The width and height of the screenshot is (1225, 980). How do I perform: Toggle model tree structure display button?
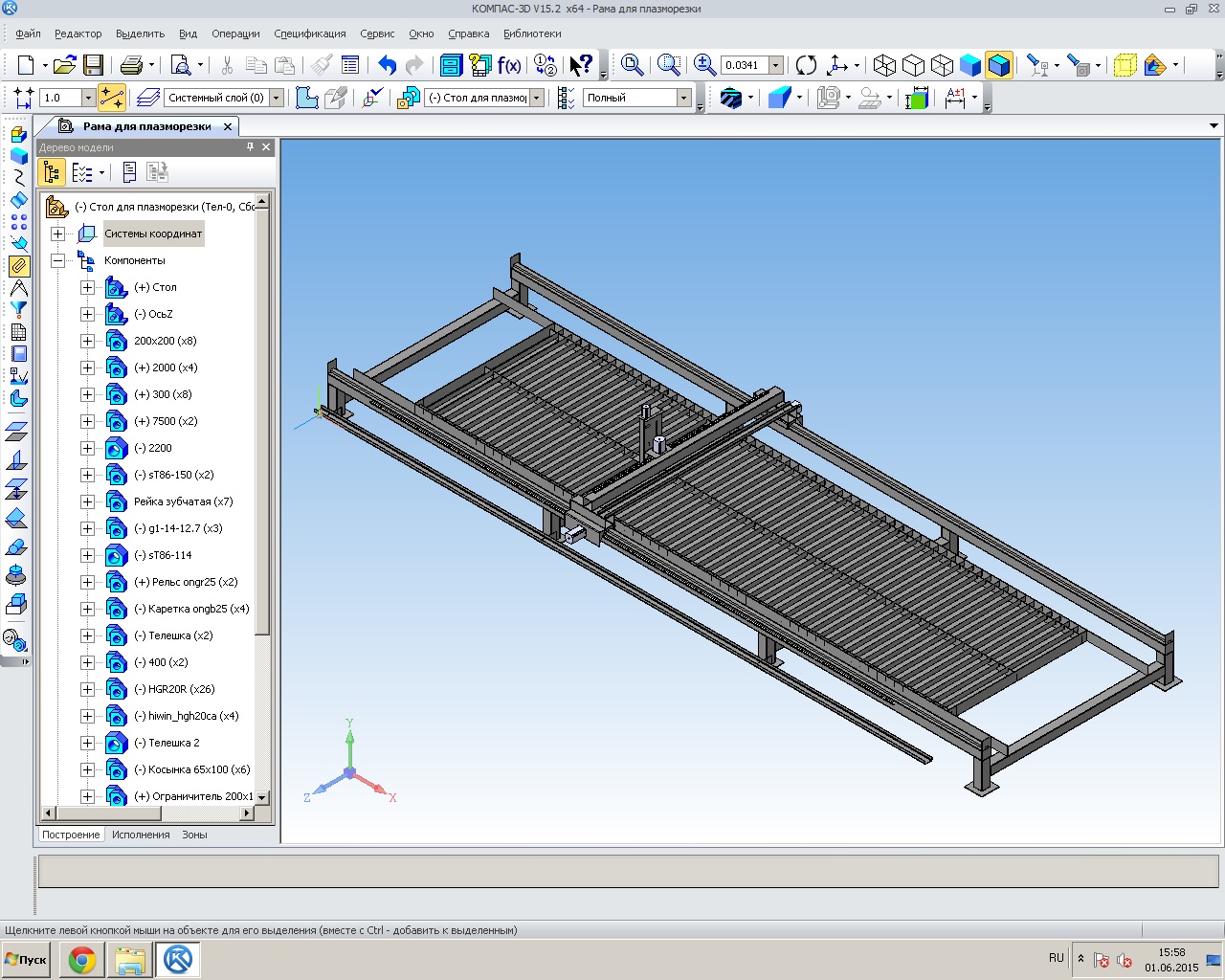(x=52, y=172)
